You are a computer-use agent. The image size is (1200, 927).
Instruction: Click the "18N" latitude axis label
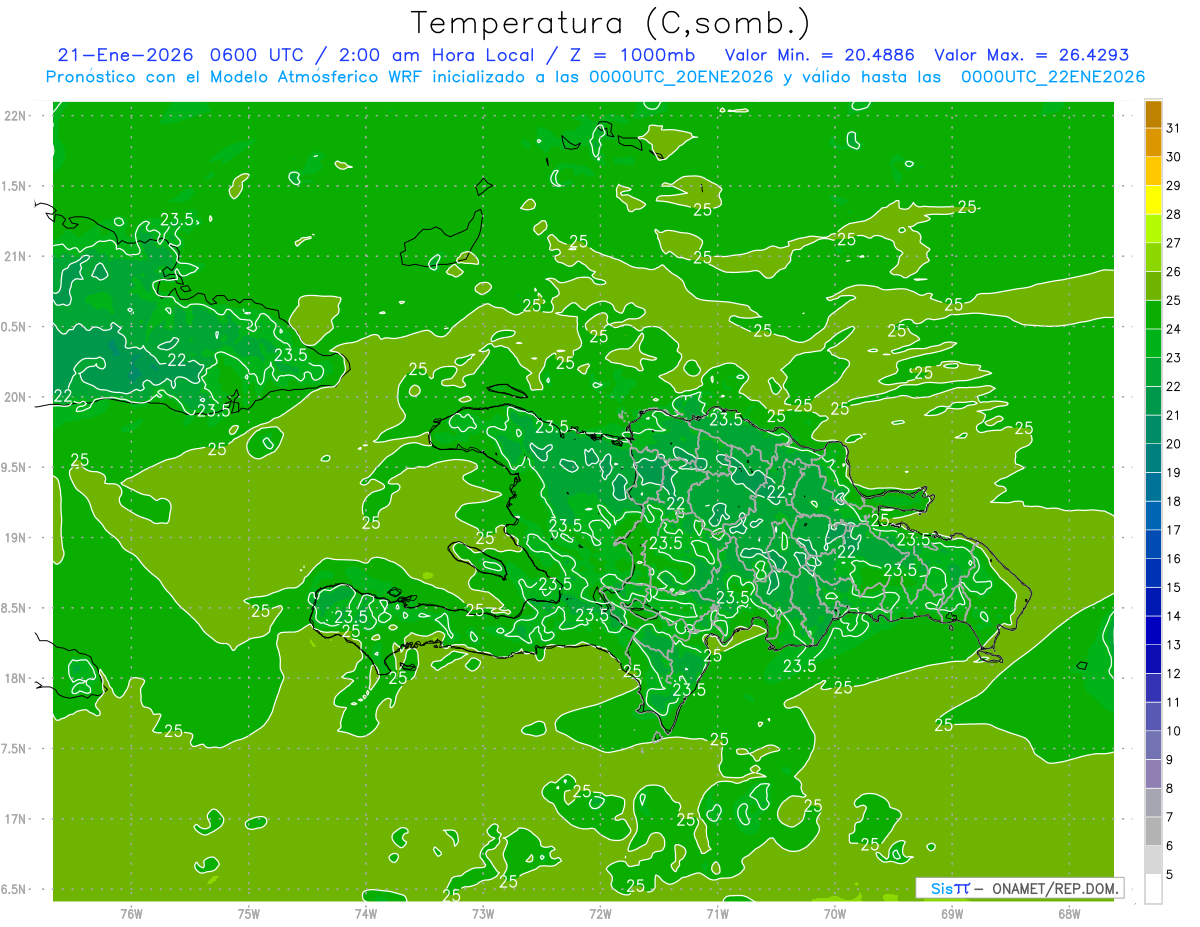point(15,678)
